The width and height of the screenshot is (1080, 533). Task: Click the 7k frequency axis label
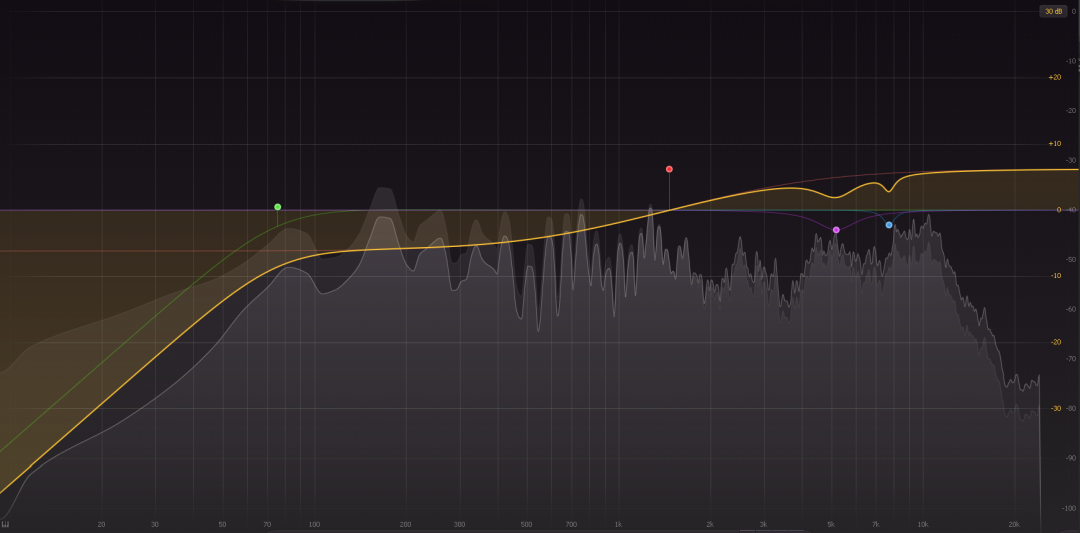point(875,525)
